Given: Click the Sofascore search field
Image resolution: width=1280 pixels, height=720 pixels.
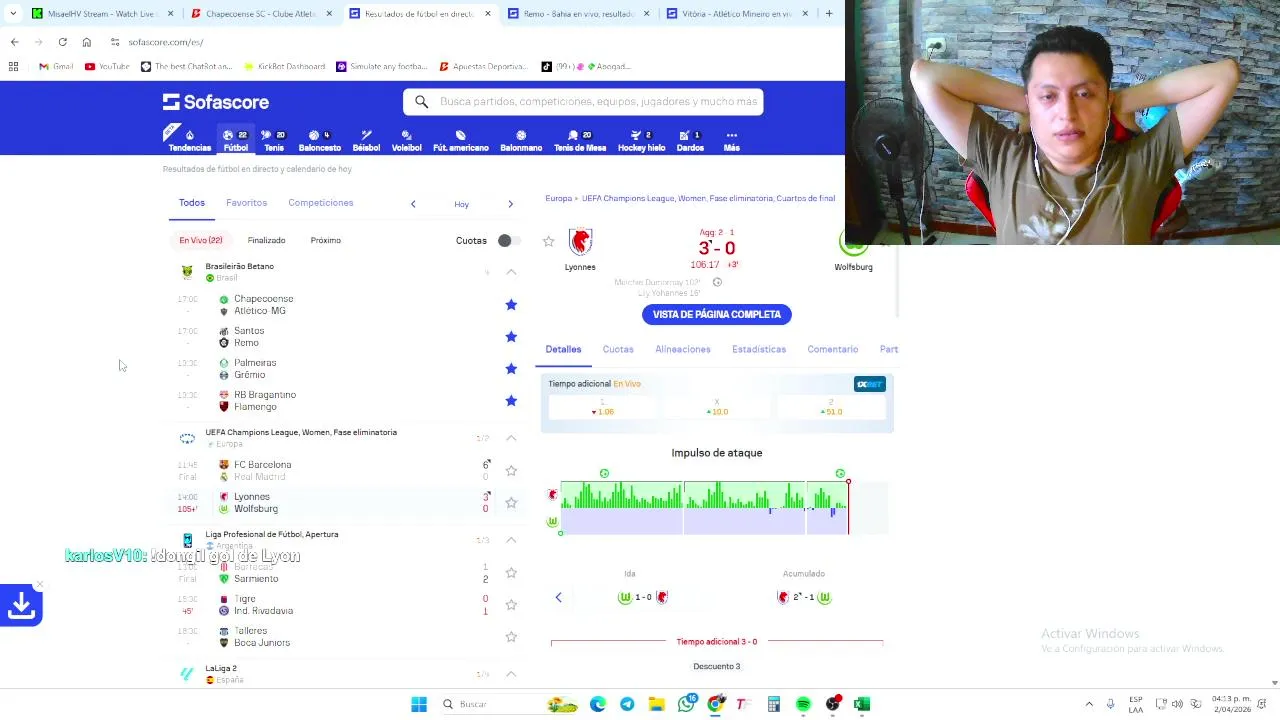Looking at the screenshot, I should [x=583, y=101].
